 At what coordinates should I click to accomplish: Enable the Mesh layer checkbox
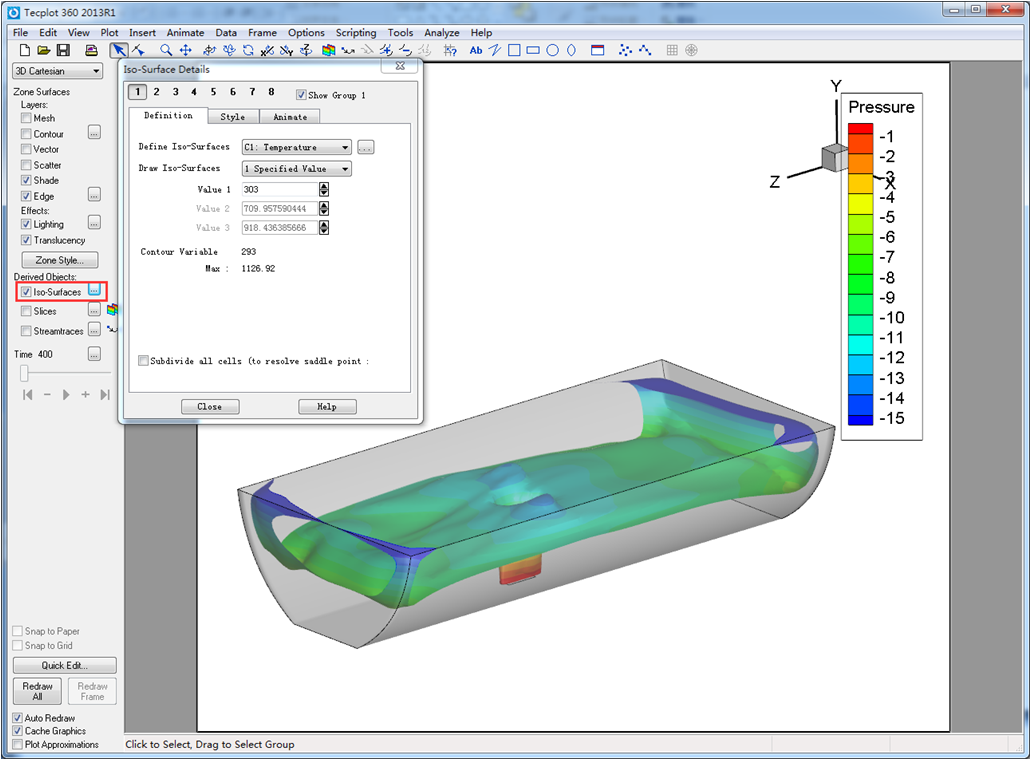26,118
